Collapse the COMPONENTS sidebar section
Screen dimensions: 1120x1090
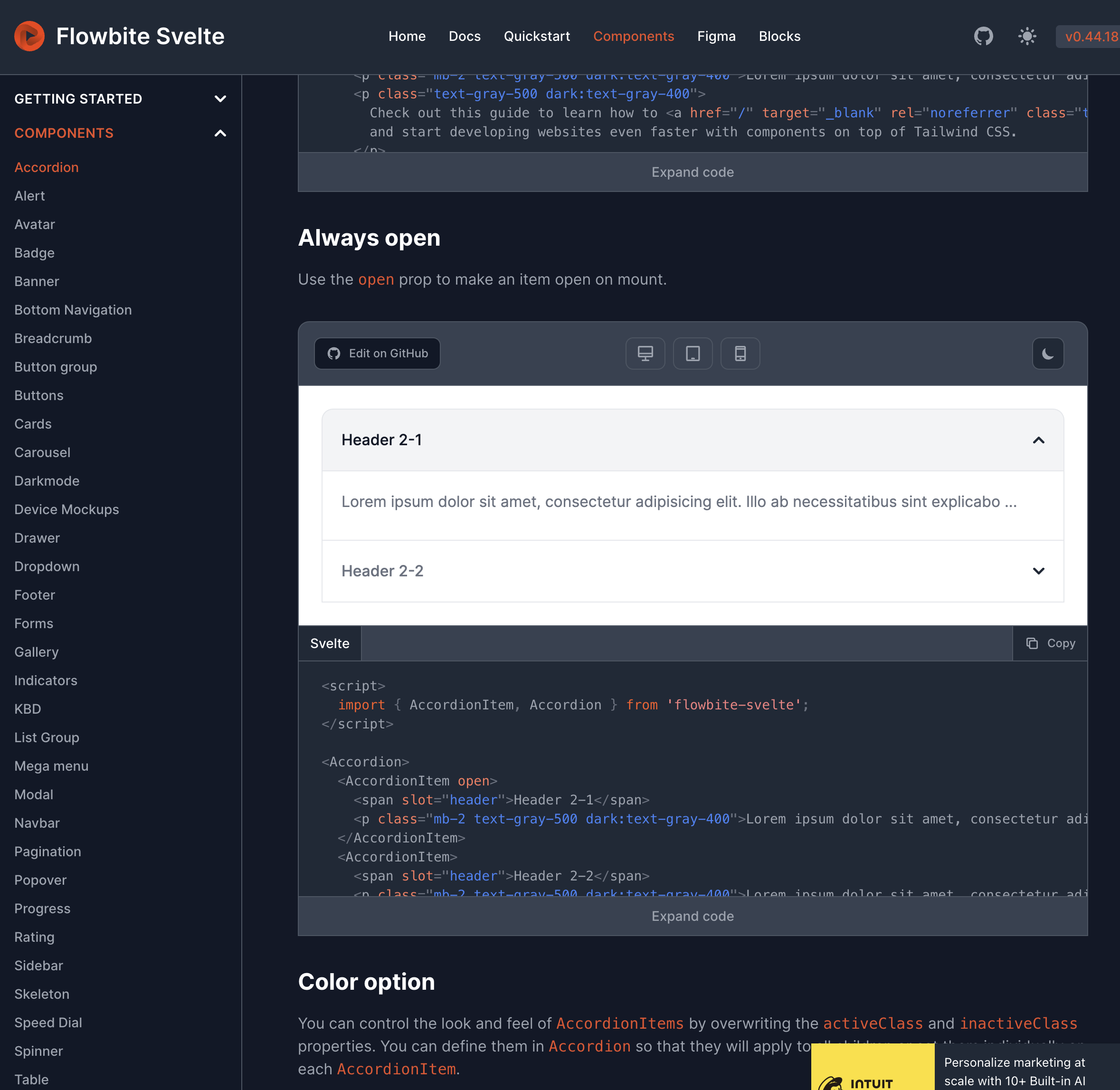click(x=220, y=133)
